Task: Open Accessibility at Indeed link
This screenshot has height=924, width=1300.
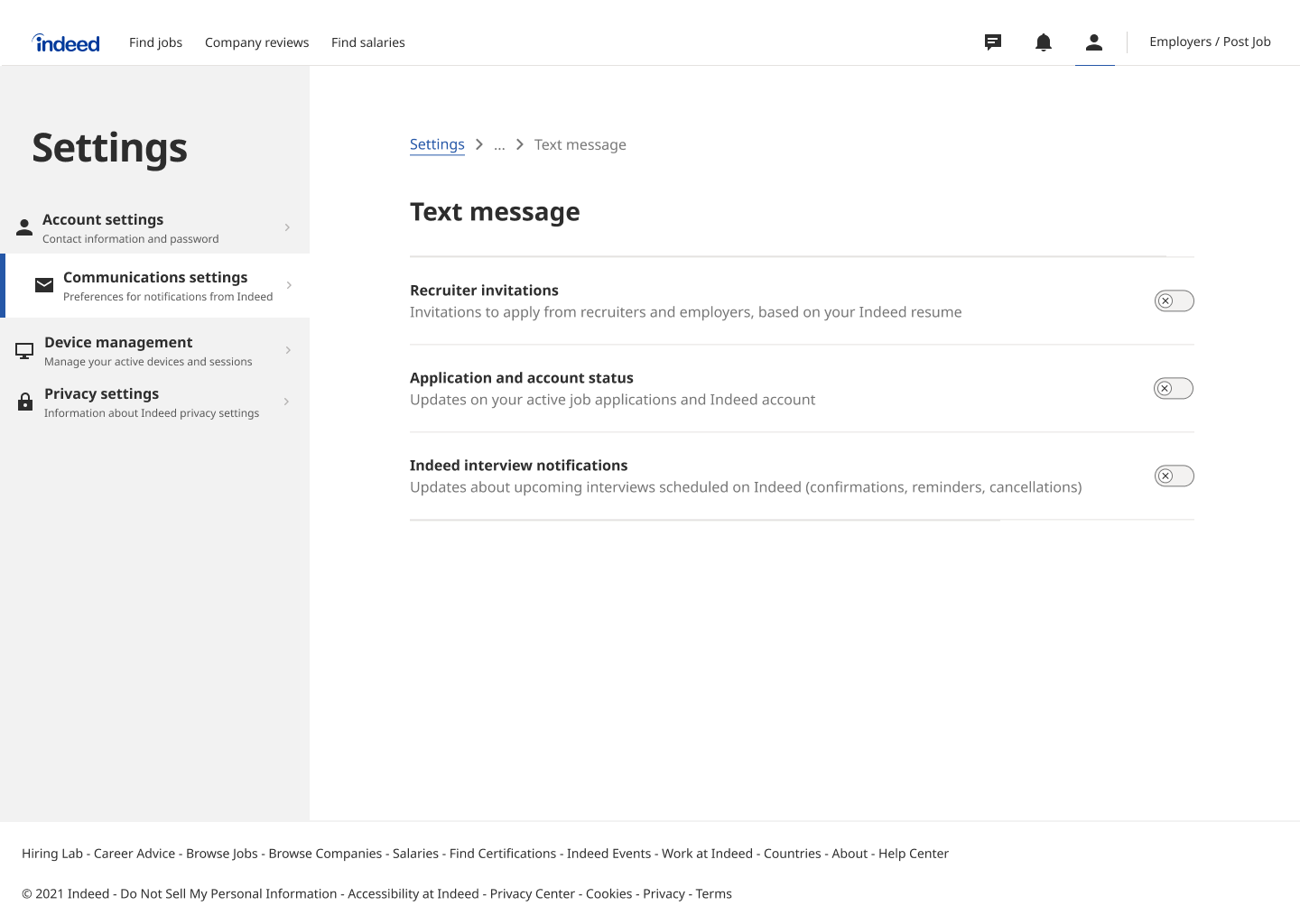Action: click(x=413, y=894)
